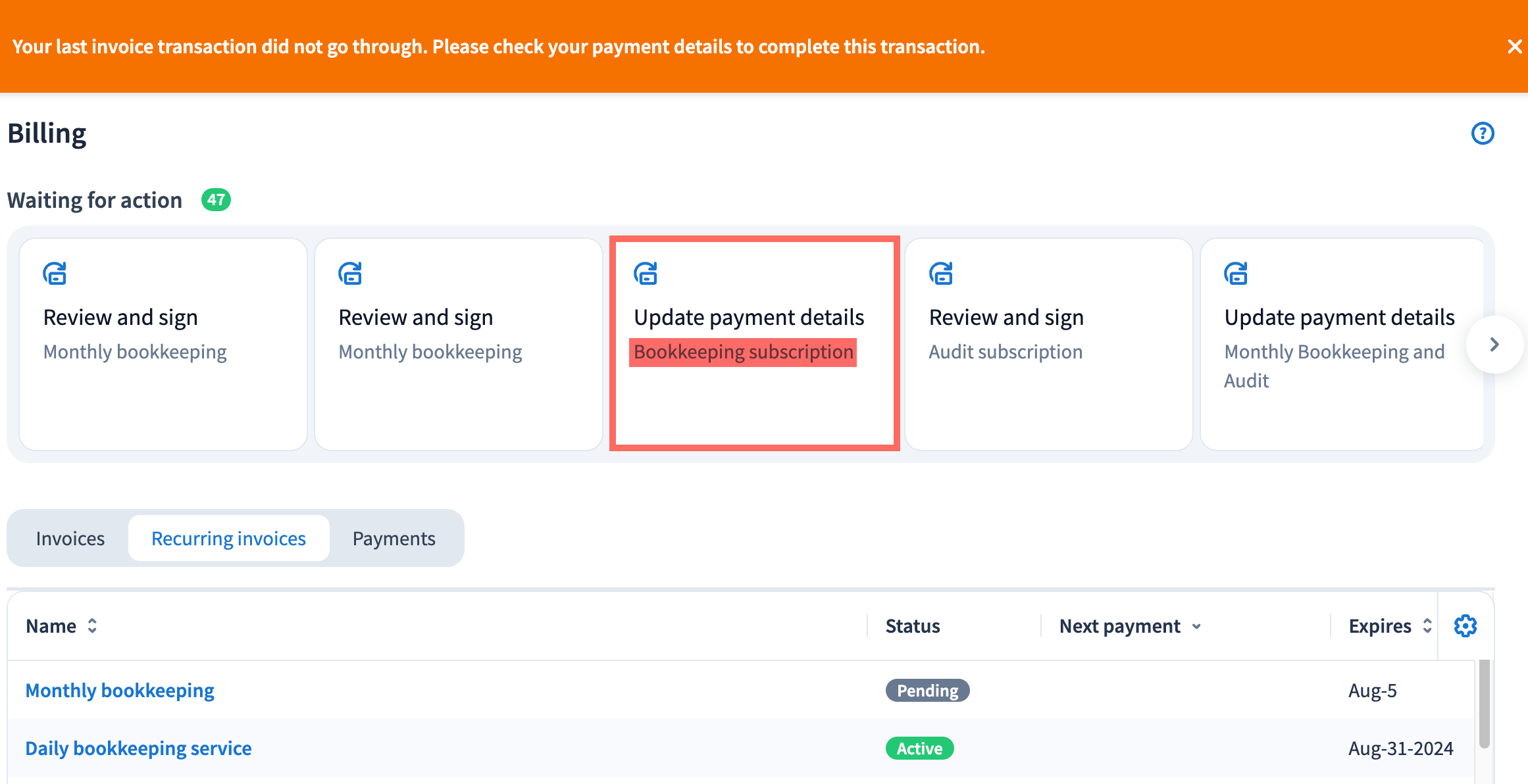Toggle Next payment sort dropdown arrow

[x=1196, y=627]
